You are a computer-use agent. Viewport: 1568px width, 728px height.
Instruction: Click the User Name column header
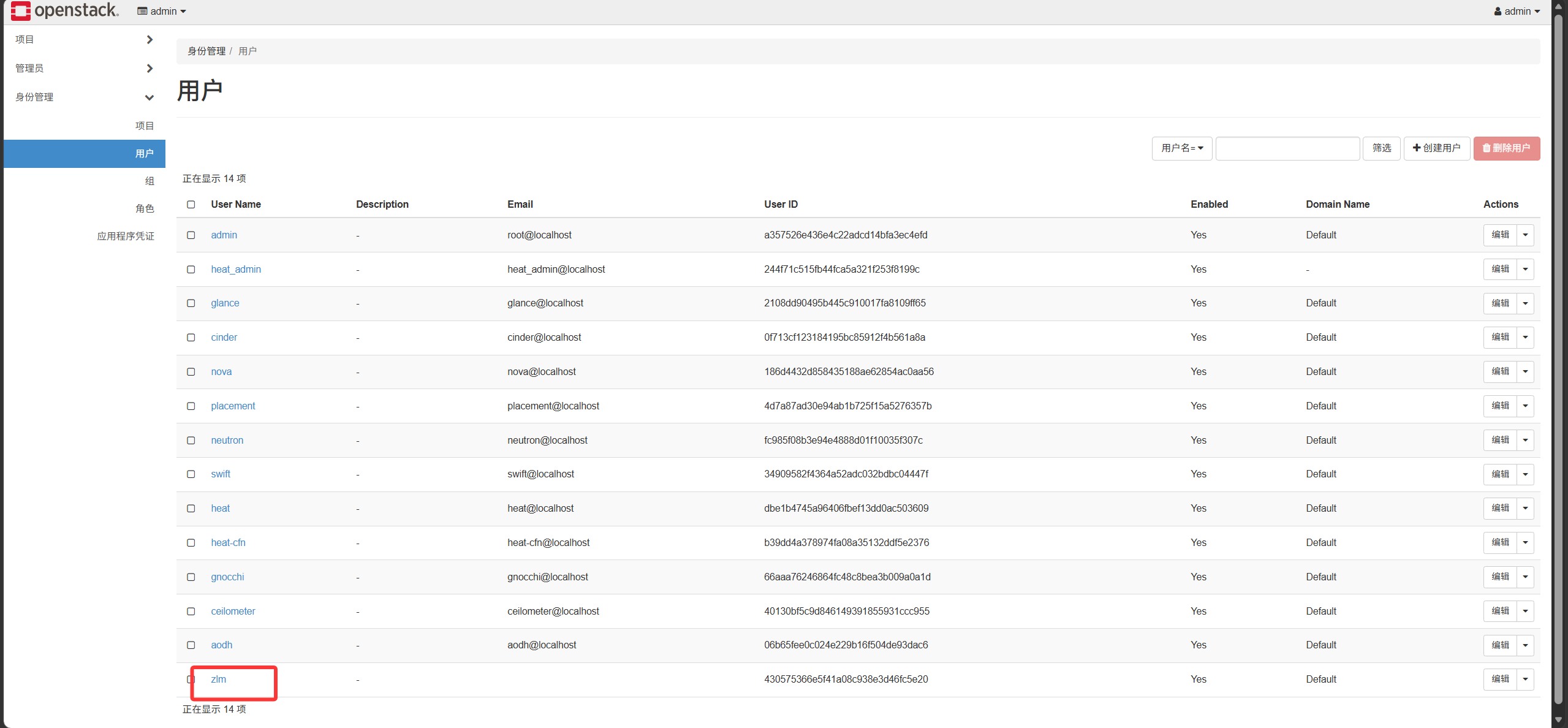pyautogui.click(x=236, y=205)
